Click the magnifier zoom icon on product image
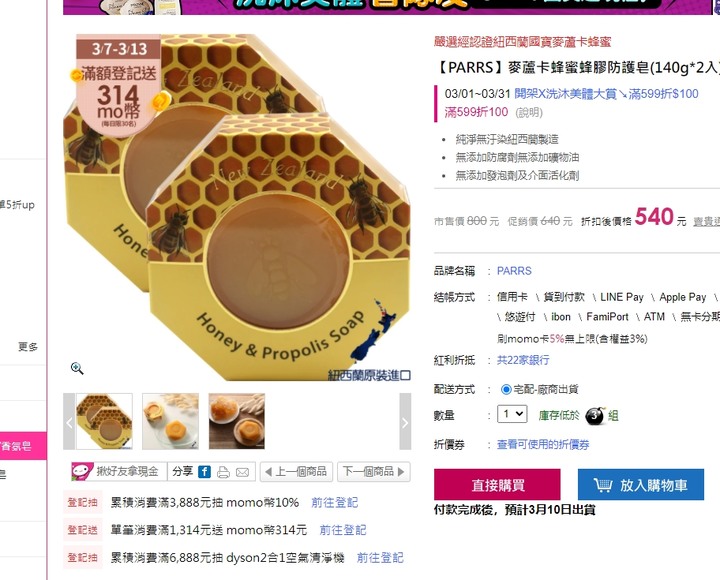720x580 pixels. click(x=77, y=368)
